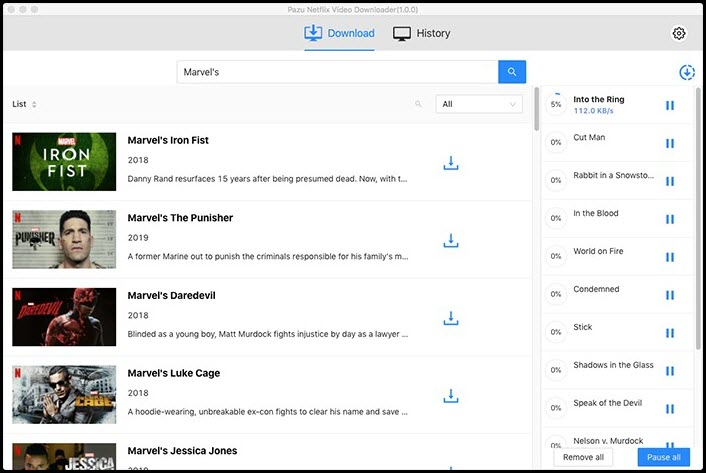Image resolution: width=706 pixels, height=473 pixels.
Task: Download Marvel's Daredevil
Action: [x=451, y=318]
